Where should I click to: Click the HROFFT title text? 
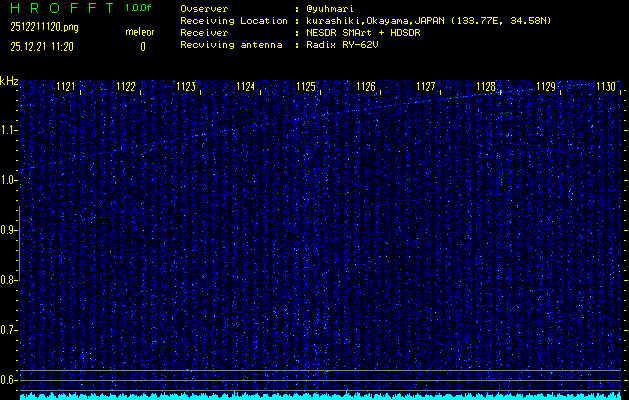59,8
